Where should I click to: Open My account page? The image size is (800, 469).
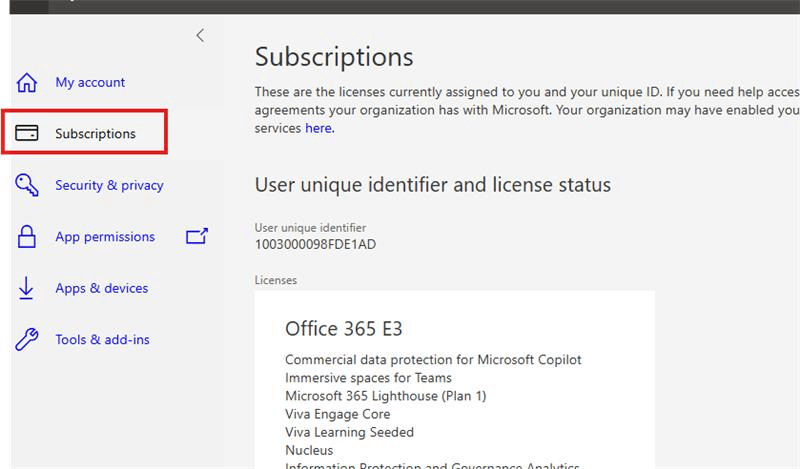(x=90, y=82)
